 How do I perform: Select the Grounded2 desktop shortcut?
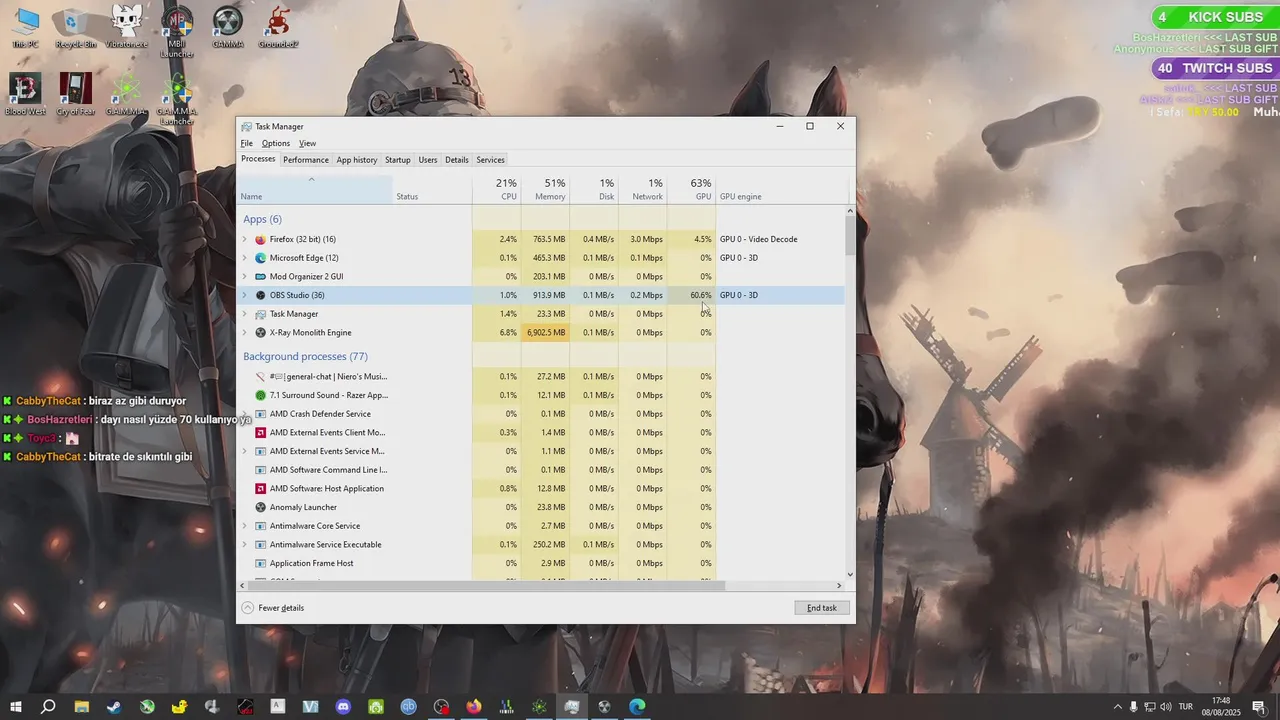(x=278, y=27)
